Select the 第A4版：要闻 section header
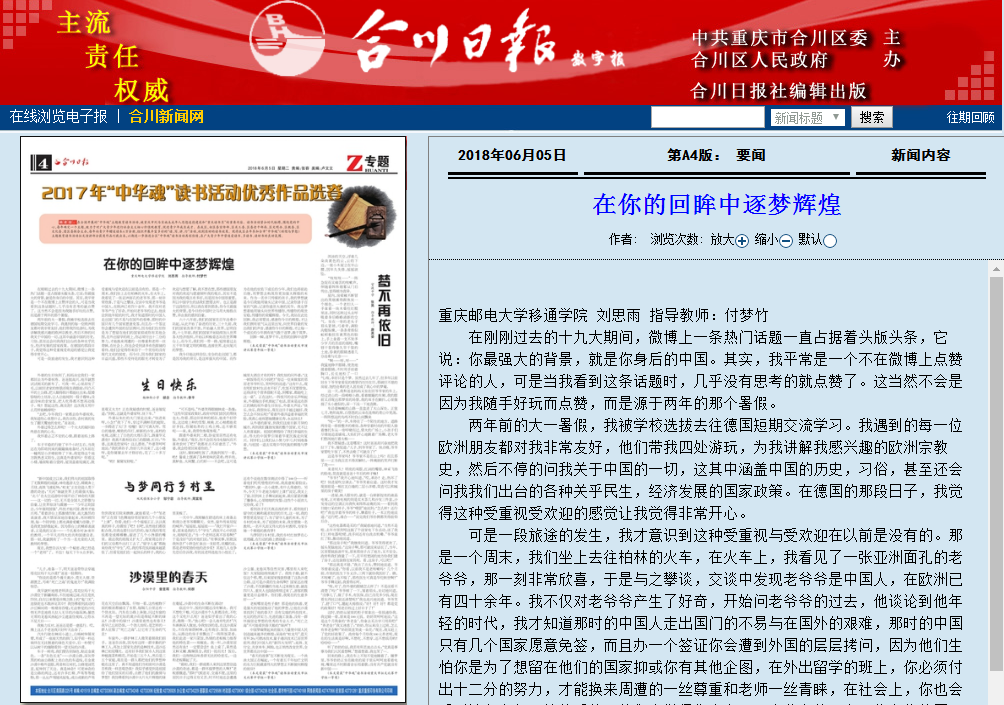The image size is (1004, 705). pyautogui.click(x=716, y=155)
